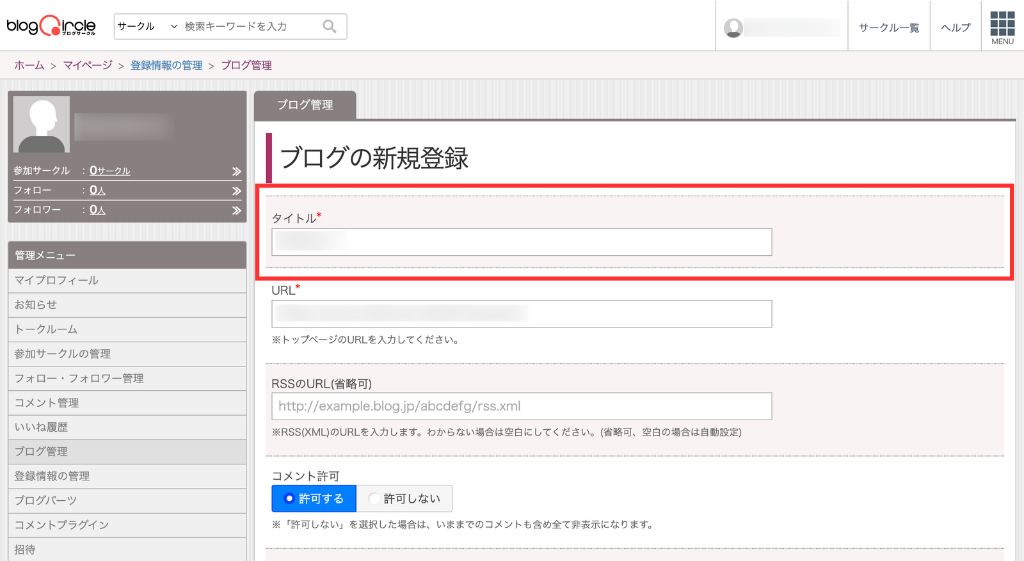
Task: Click 登録情報の管理 breadcrumb link
Action: [x=167, y=65]
